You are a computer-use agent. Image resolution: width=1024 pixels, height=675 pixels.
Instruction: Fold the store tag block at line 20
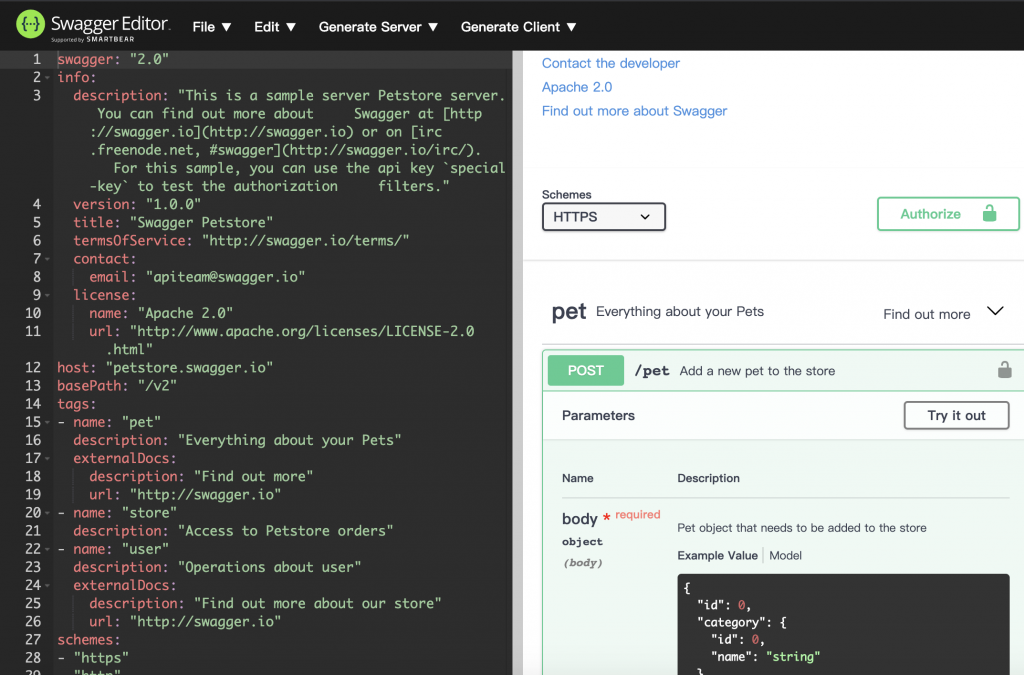47,513
